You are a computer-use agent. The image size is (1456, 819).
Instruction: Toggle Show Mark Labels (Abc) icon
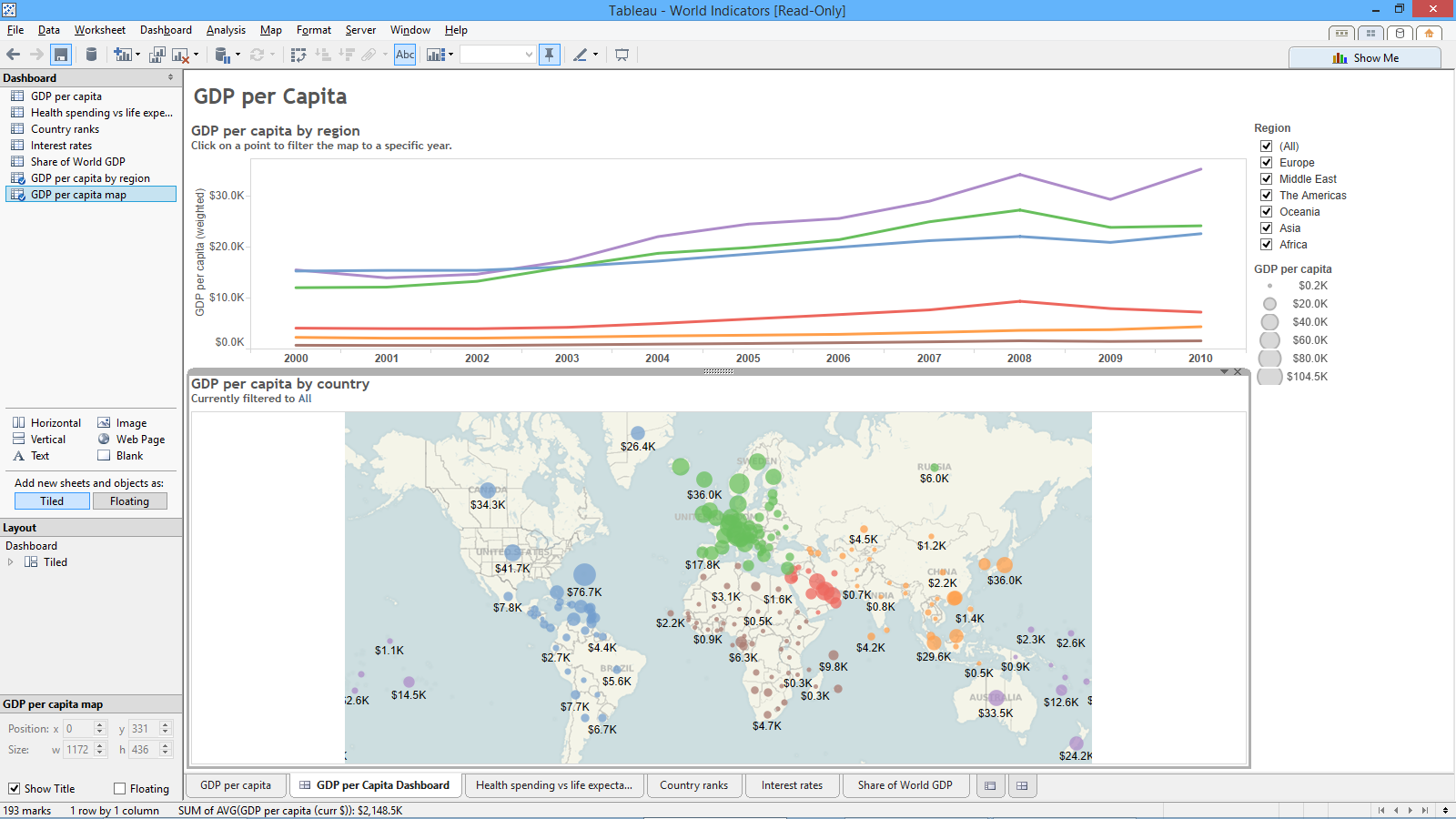click(x=405, y=55)
